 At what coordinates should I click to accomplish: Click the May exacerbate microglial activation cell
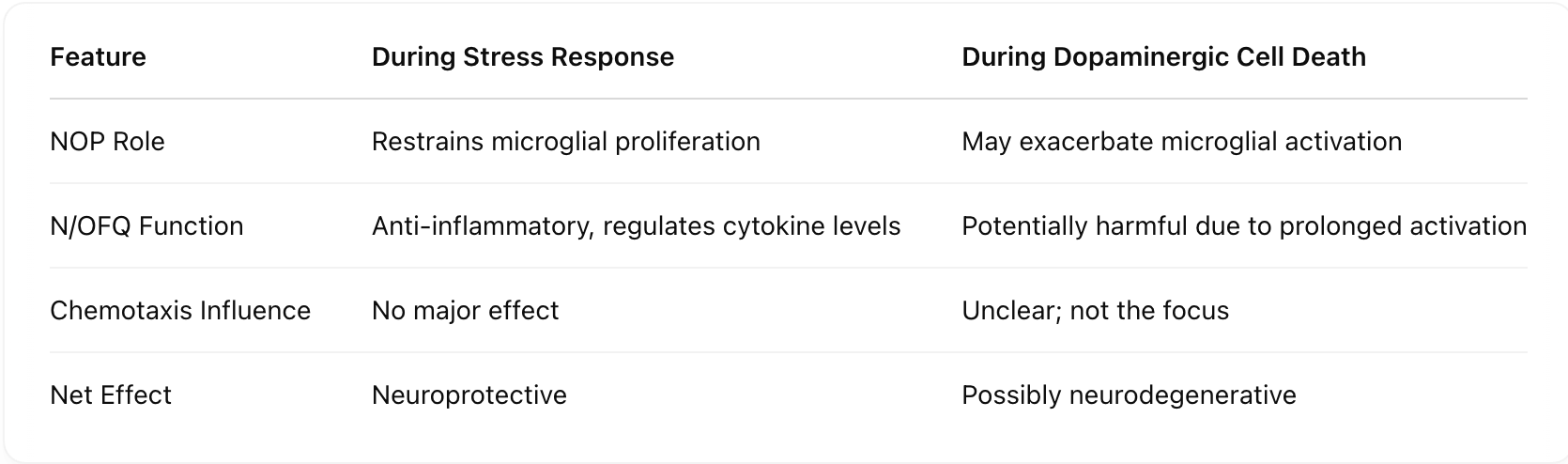coord(1181,142)
